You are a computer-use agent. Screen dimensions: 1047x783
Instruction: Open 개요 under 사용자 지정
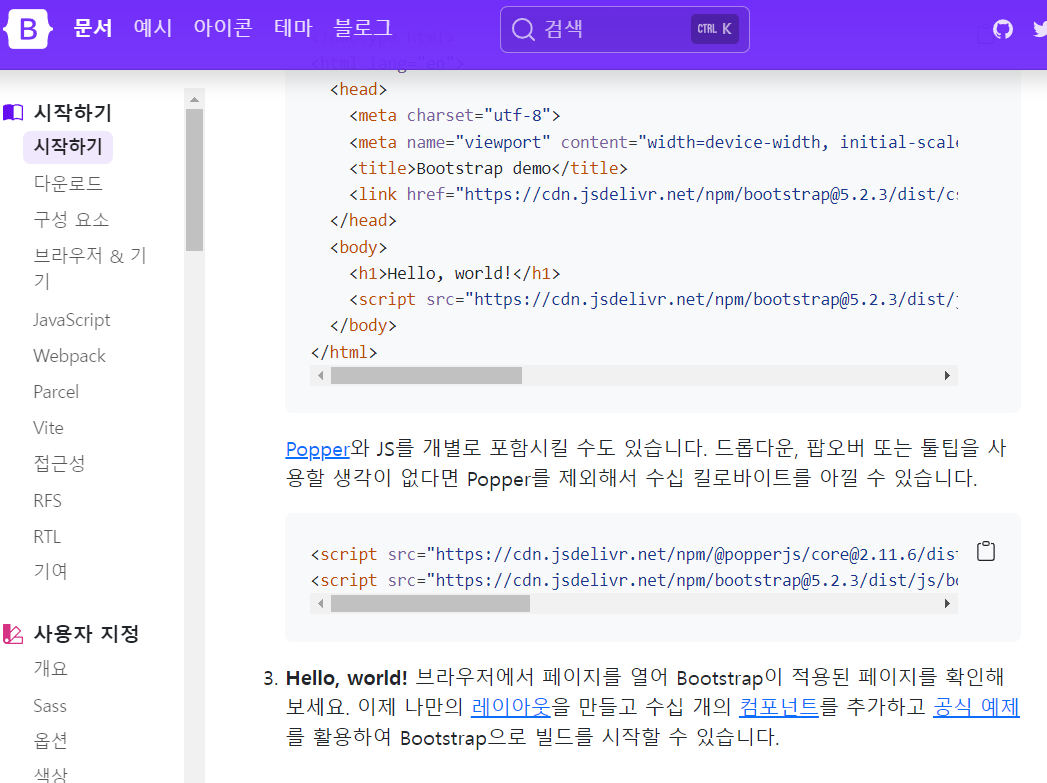[x=50, y=669]
